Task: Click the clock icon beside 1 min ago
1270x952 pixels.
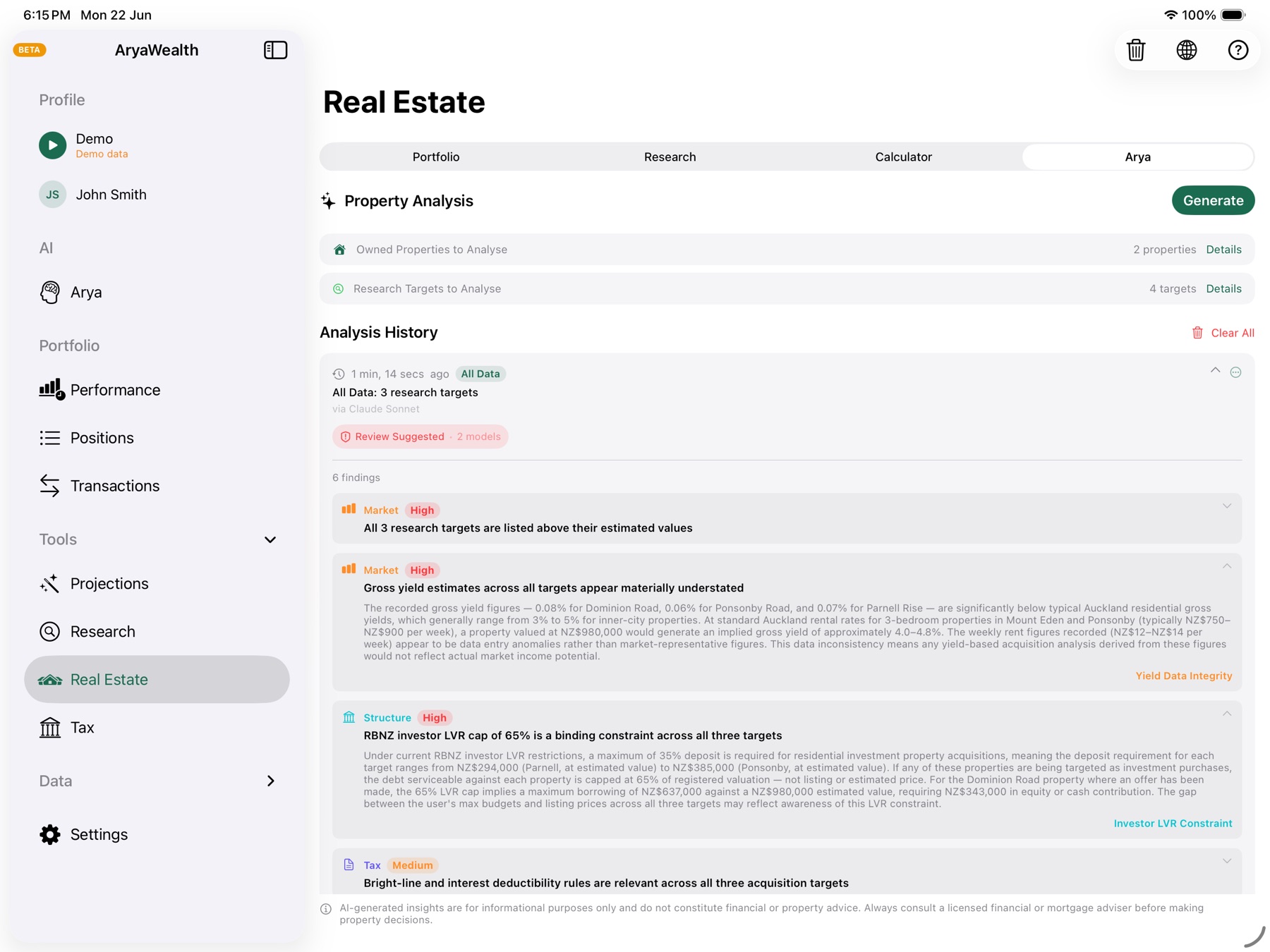Action: (x=339, y=374)
